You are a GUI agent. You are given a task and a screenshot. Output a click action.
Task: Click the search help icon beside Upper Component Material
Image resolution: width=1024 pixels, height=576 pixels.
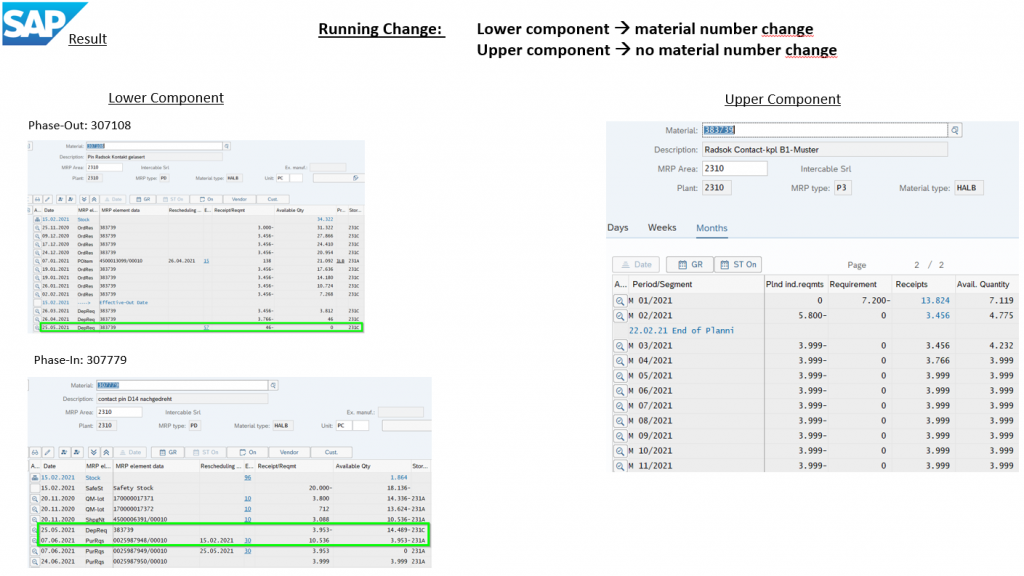click(955, 130)
